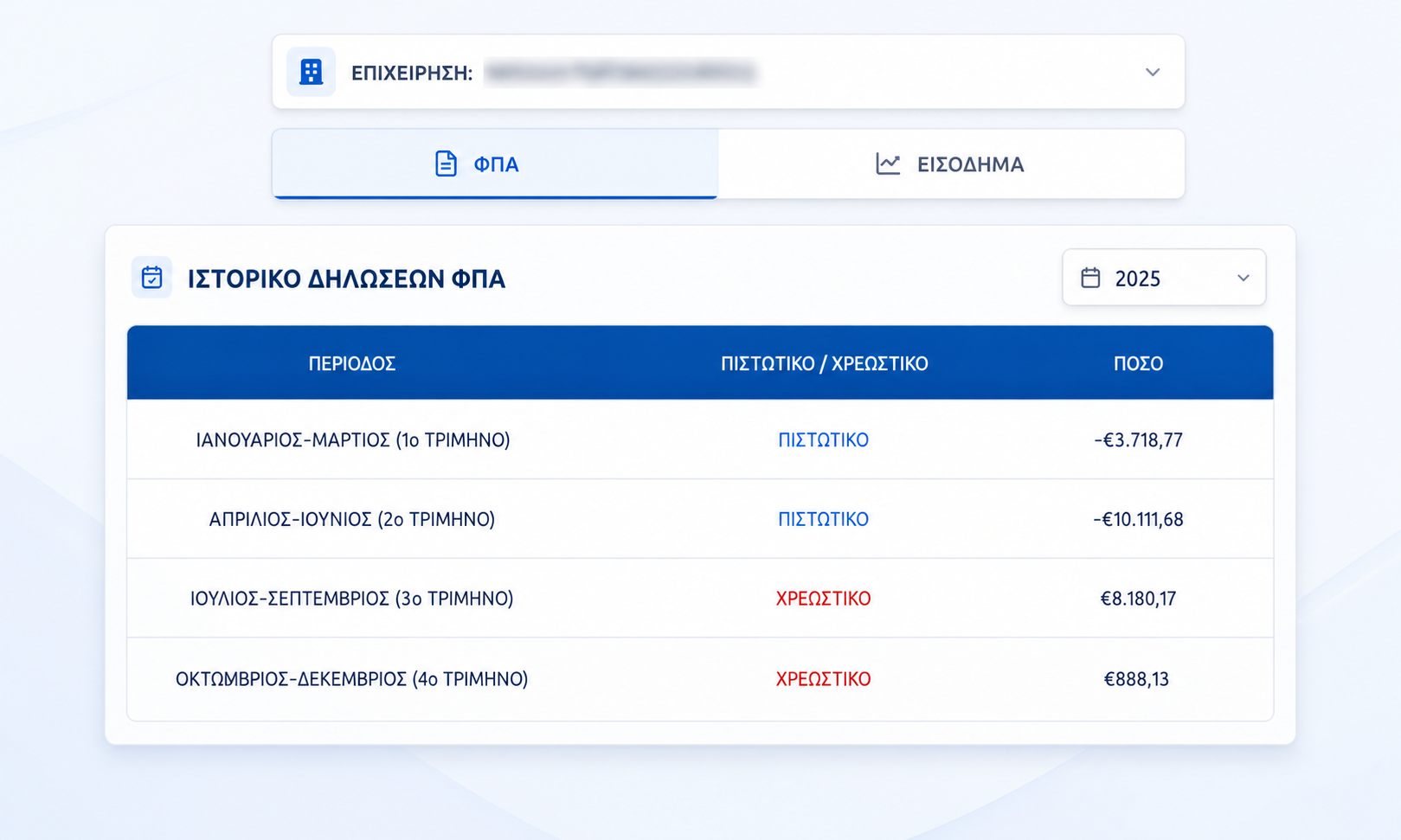Click the amount -€3.718,77

click(x=1138, y=440)
